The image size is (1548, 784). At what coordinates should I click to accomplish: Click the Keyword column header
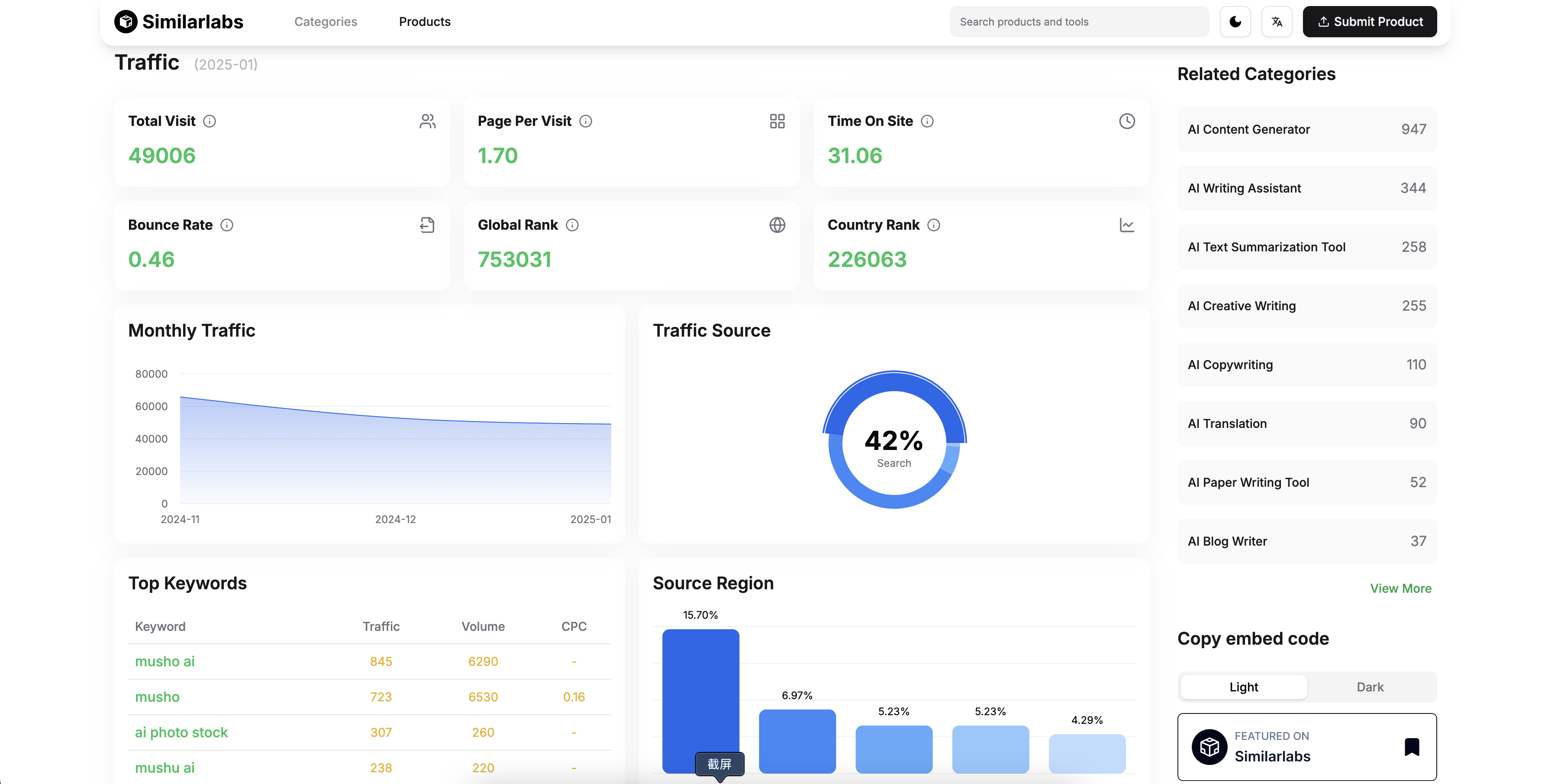160,627
